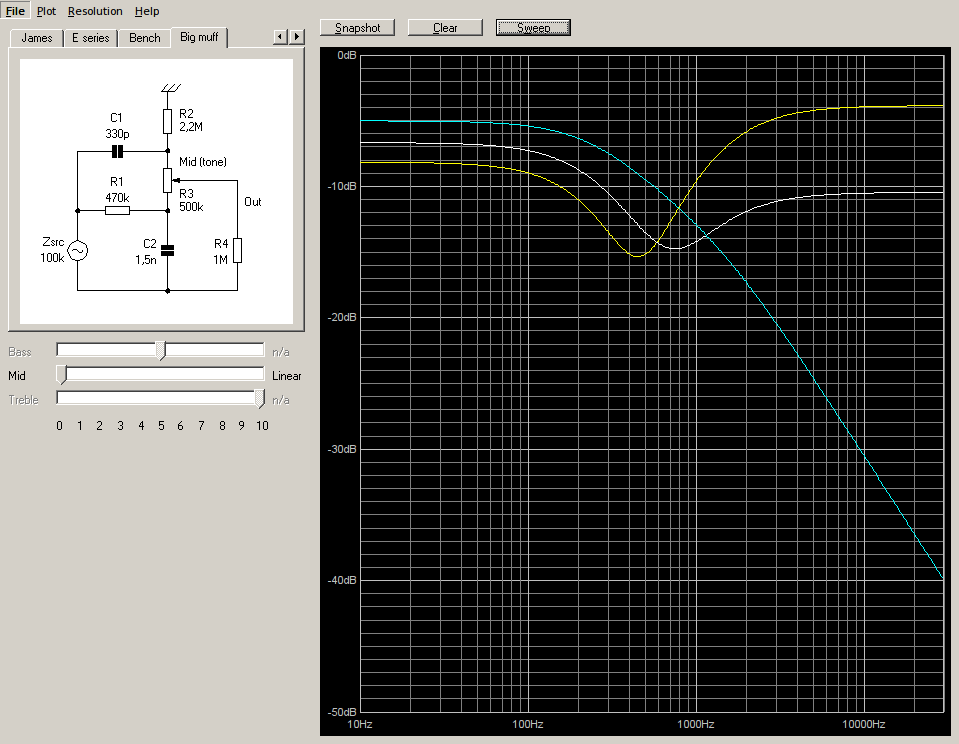Select the R1 470k resistor in schematic
Screen dimensions: 959x744
click(x=117, y=211)
